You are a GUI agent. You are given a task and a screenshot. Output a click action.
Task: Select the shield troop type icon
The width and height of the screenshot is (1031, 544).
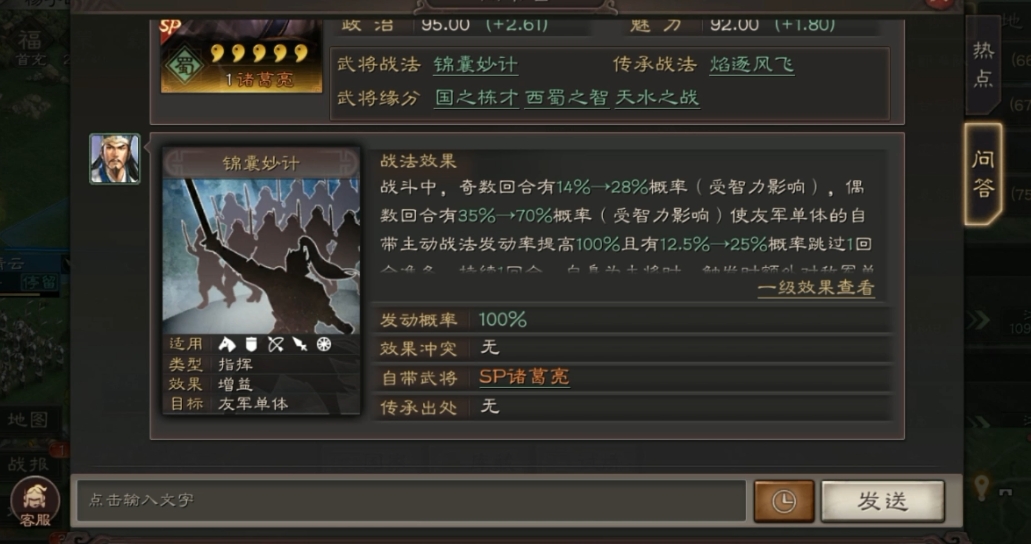coord(251,344)
